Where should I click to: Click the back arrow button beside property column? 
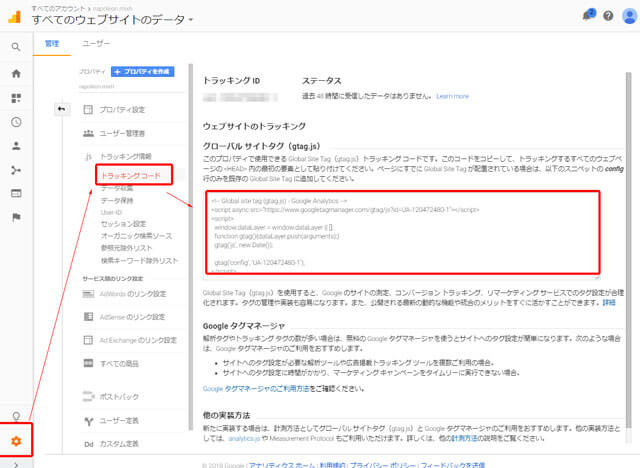pos(62,109)
